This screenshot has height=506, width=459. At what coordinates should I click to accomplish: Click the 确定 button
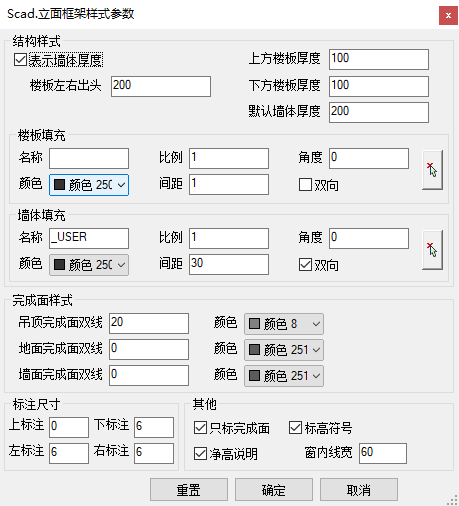(274, 490)
